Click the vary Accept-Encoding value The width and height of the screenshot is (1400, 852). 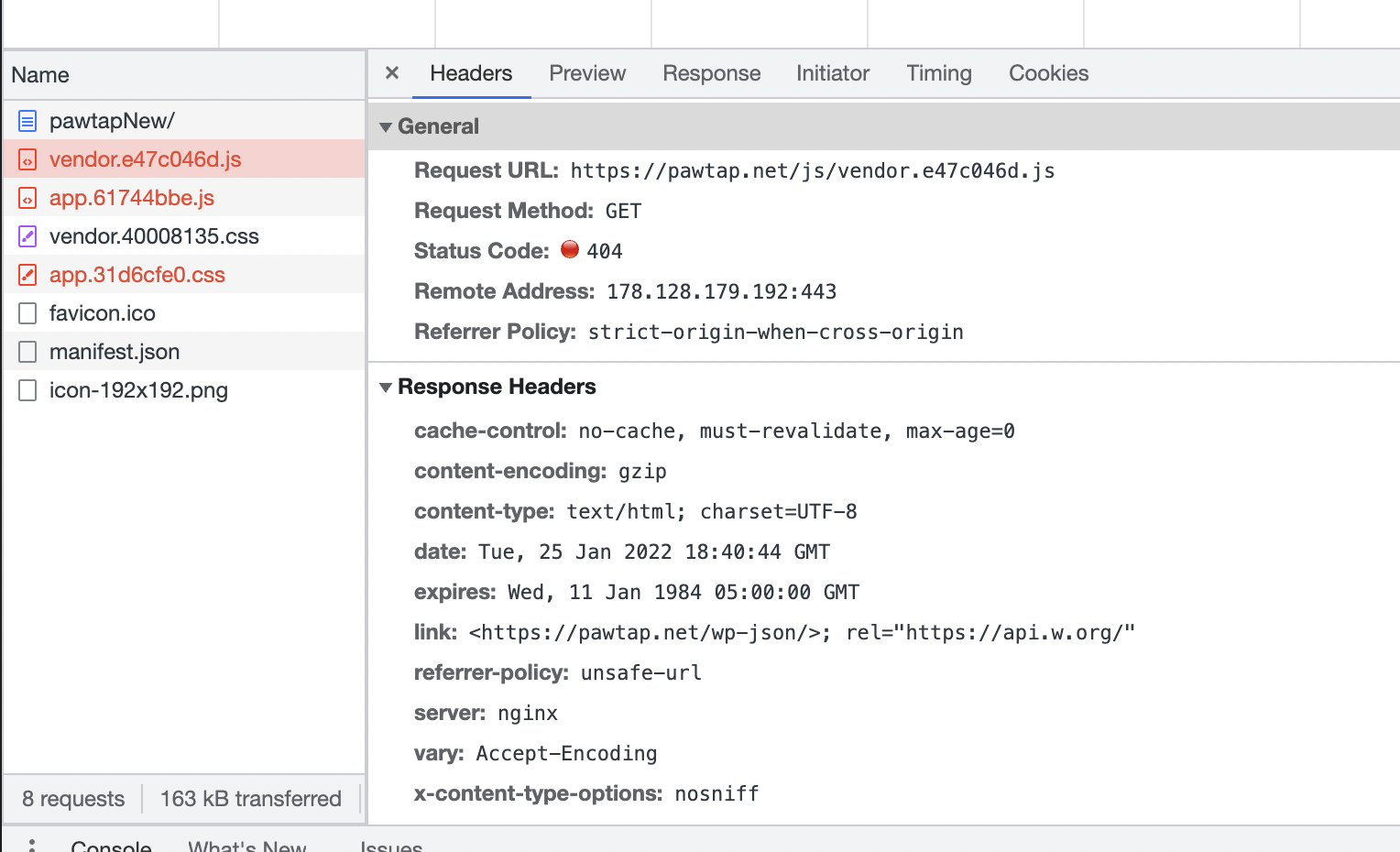566,754
